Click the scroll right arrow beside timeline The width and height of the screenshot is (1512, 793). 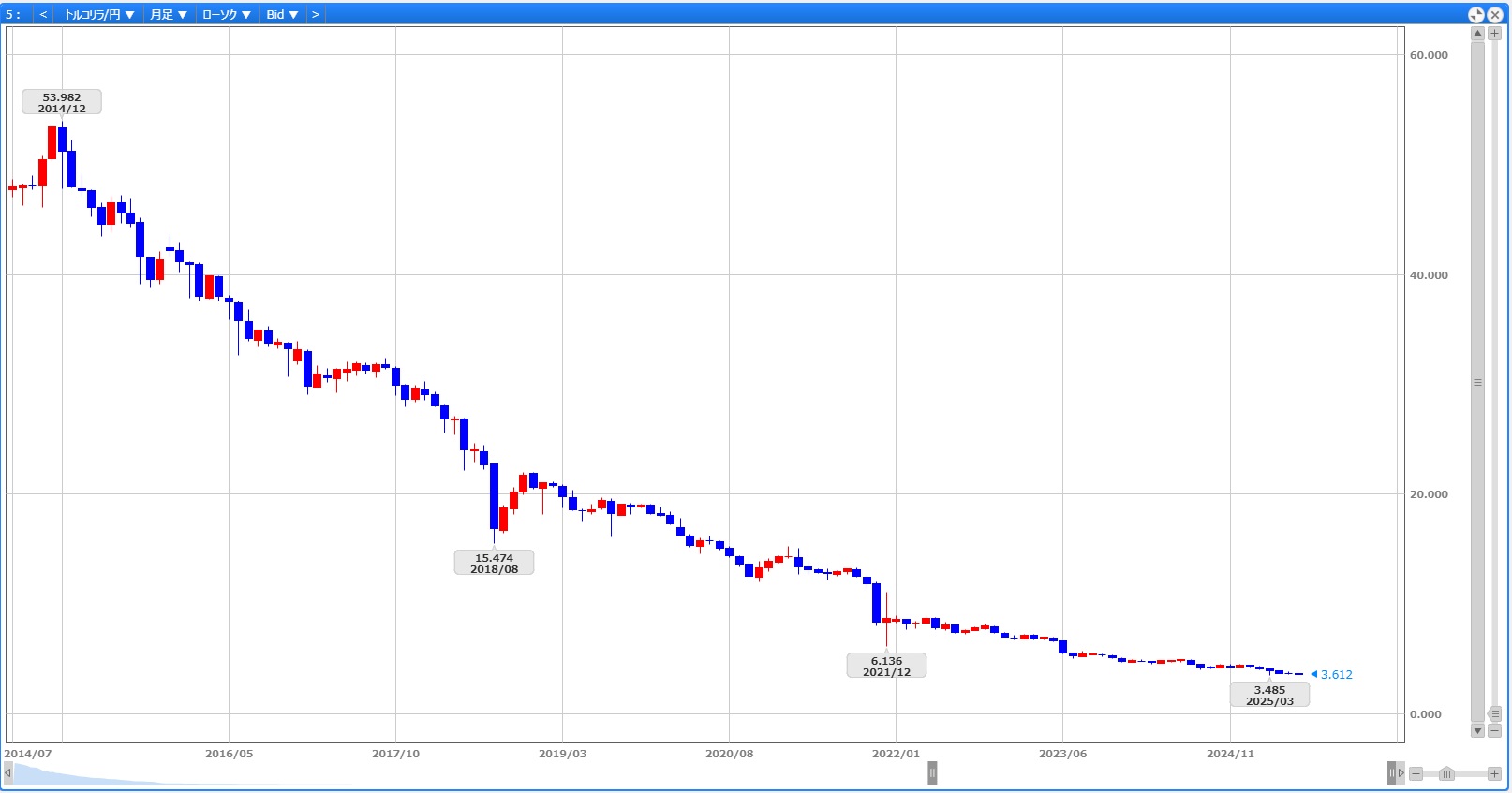(x=1401, y=773)
